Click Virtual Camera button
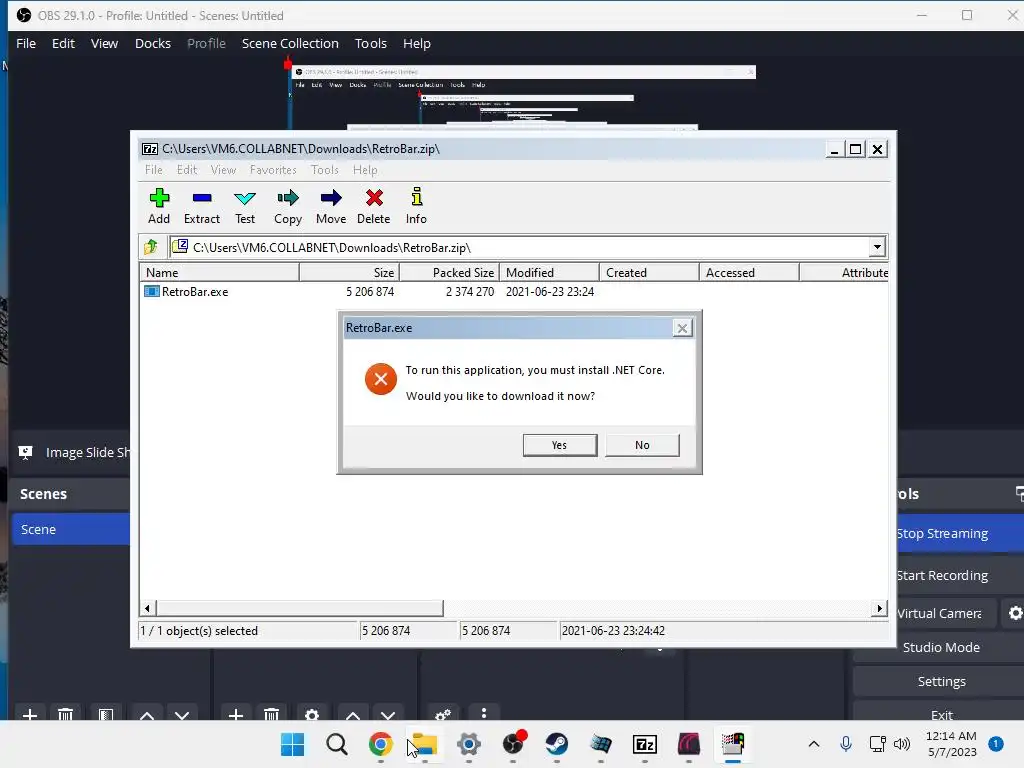1024x768 pixels. 946,613
